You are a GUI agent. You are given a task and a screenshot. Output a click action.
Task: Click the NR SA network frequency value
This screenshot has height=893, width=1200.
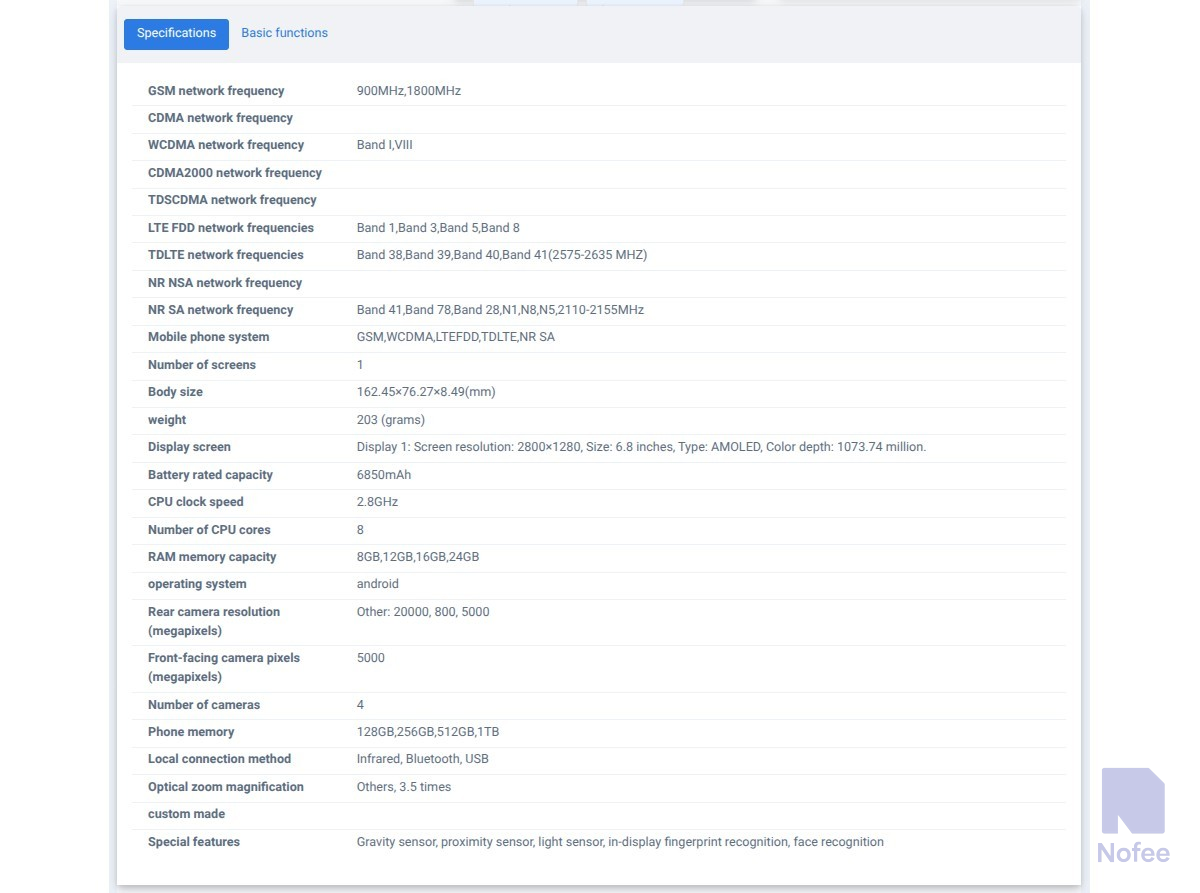(x=500, y=310)
